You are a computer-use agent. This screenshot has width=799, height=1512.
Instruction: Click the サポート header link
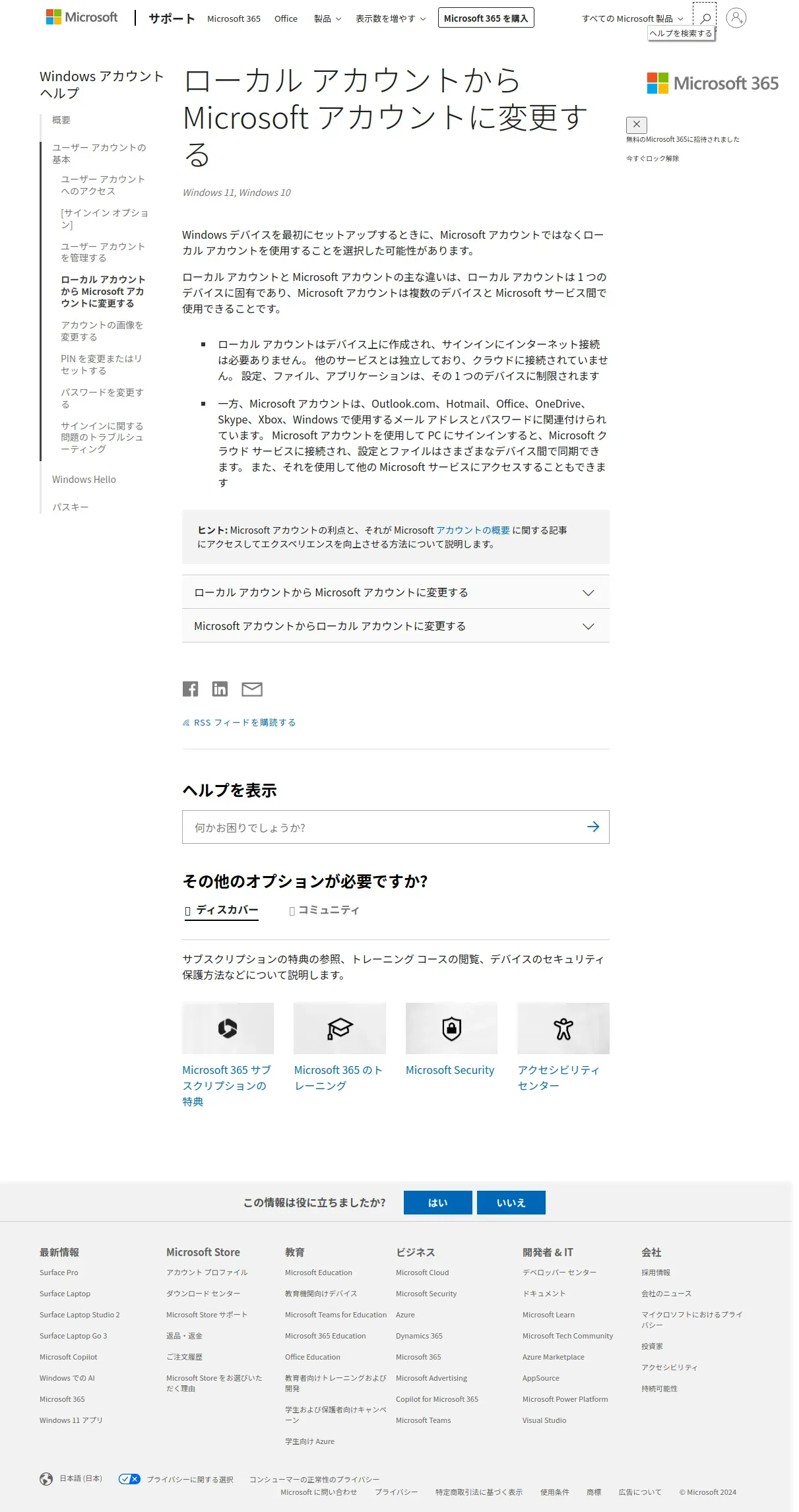(172, 18)
